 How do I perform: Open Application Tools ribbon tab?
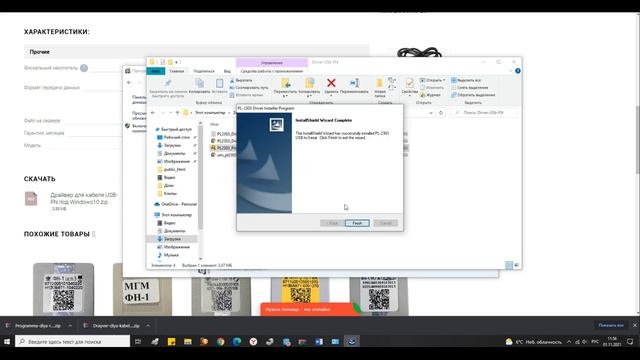tap(272, 71)
